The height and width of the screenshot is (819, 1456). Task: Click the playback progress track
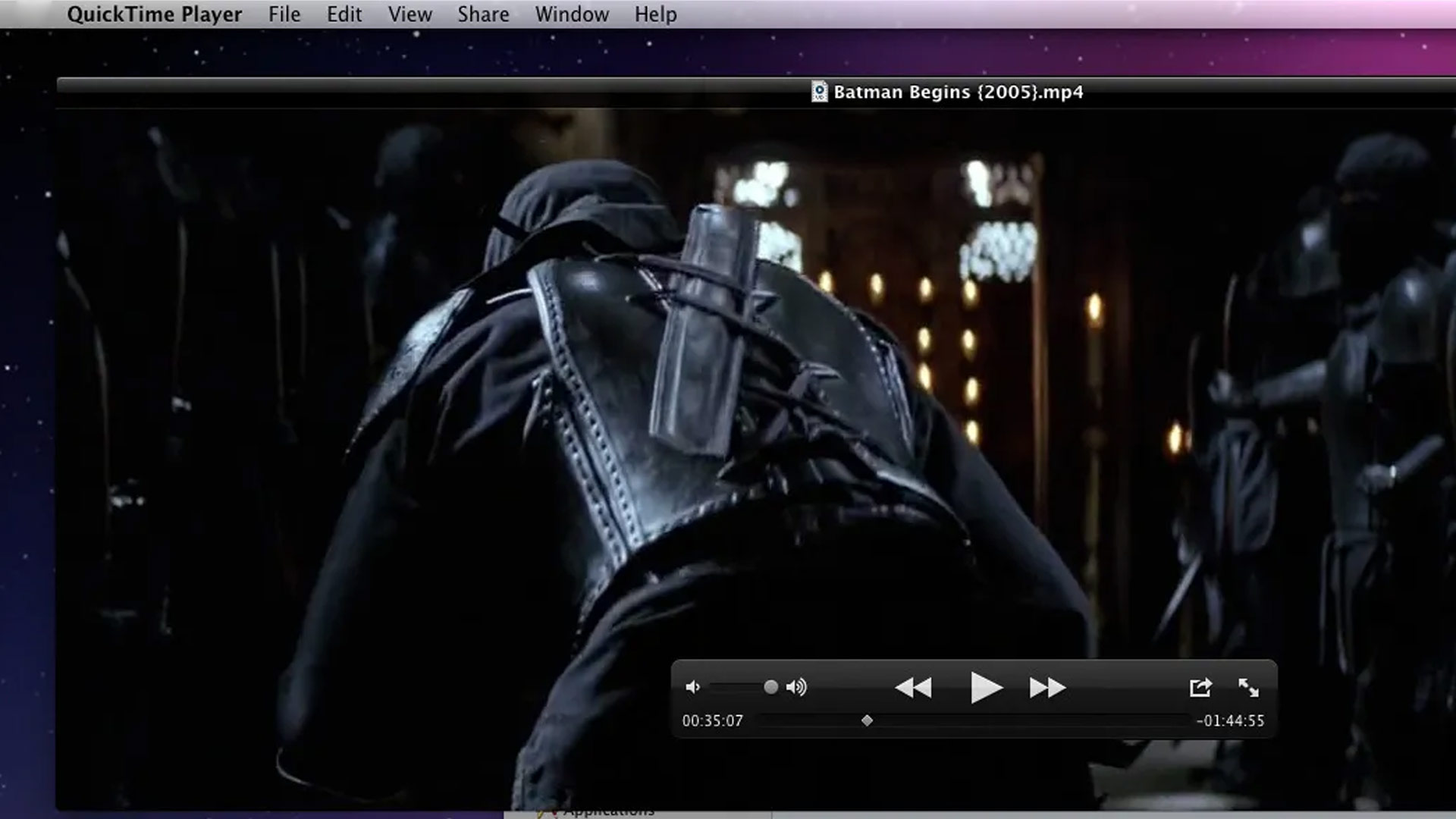pyautogui.click(x=974, y=720)
